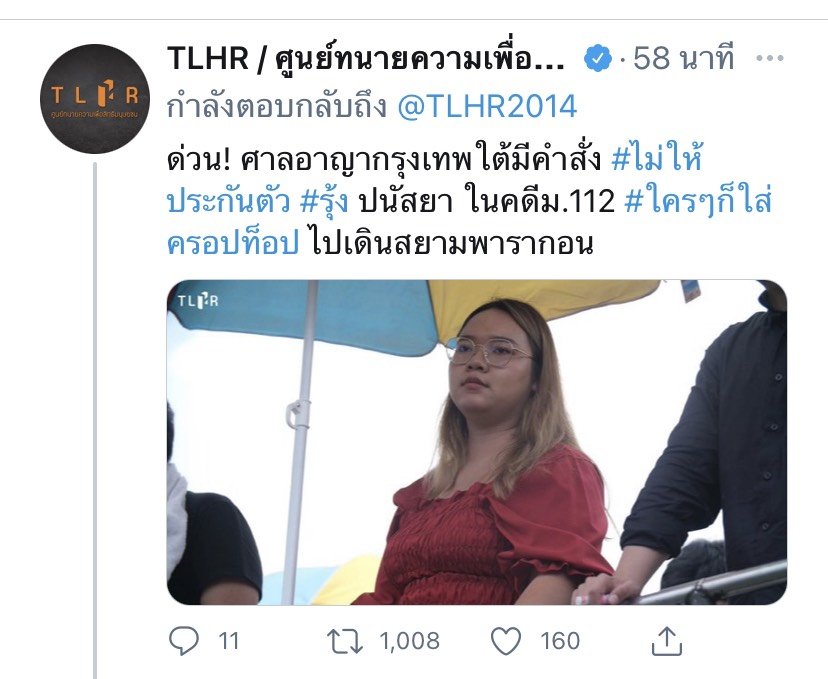Viewport: 828px width, 679px height.
Task: Click the TLHR watermark on the photo
Action: point(198,301)
